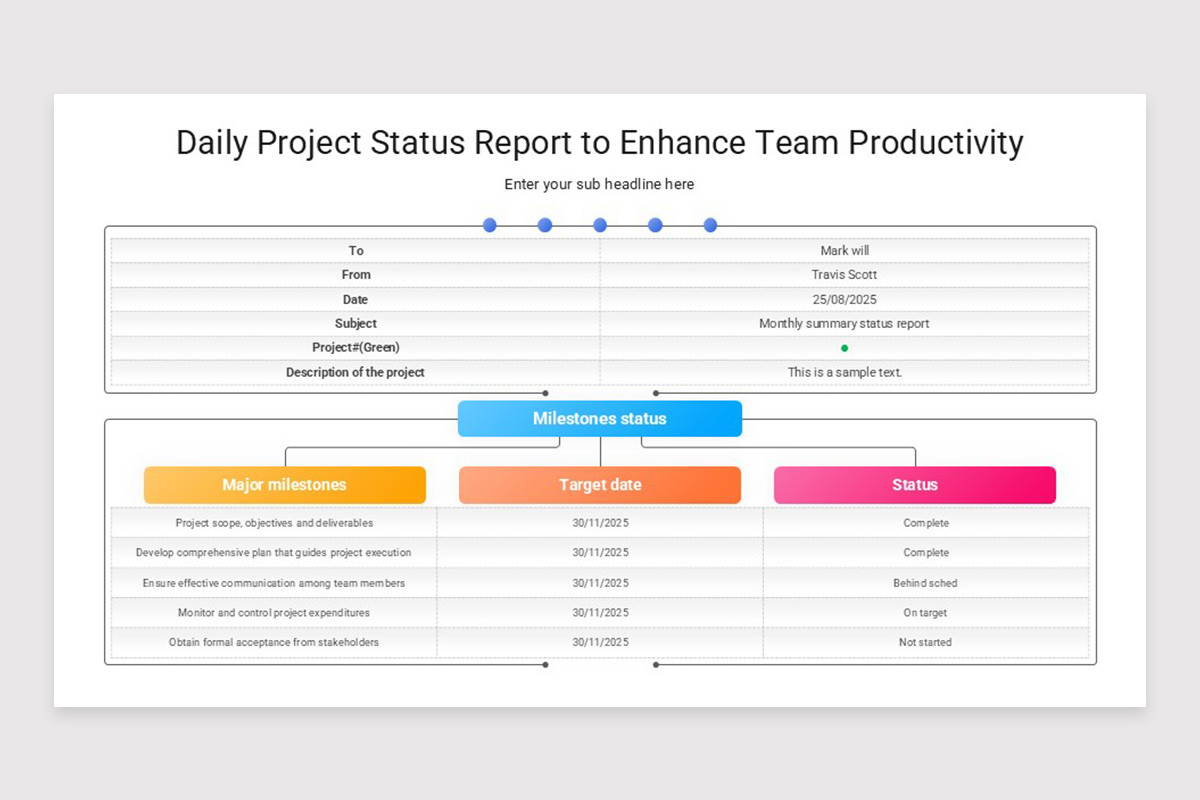1200x800 pixels.
Task: Click the dot beneath the milestones table
Action: tap(545, 663)
